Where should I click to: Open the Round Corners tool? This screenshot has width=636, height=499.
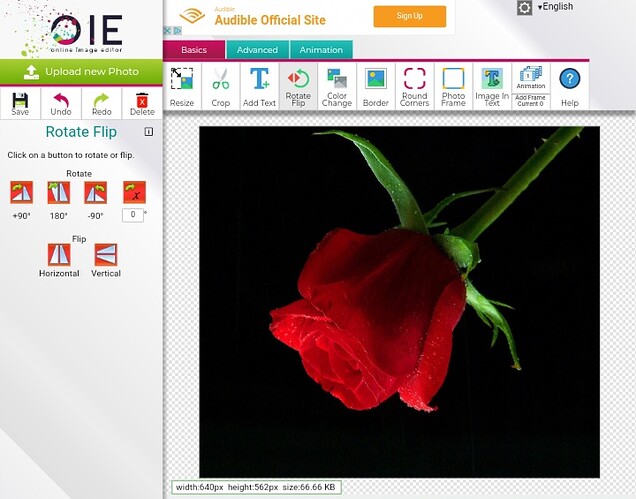(415, 86)
